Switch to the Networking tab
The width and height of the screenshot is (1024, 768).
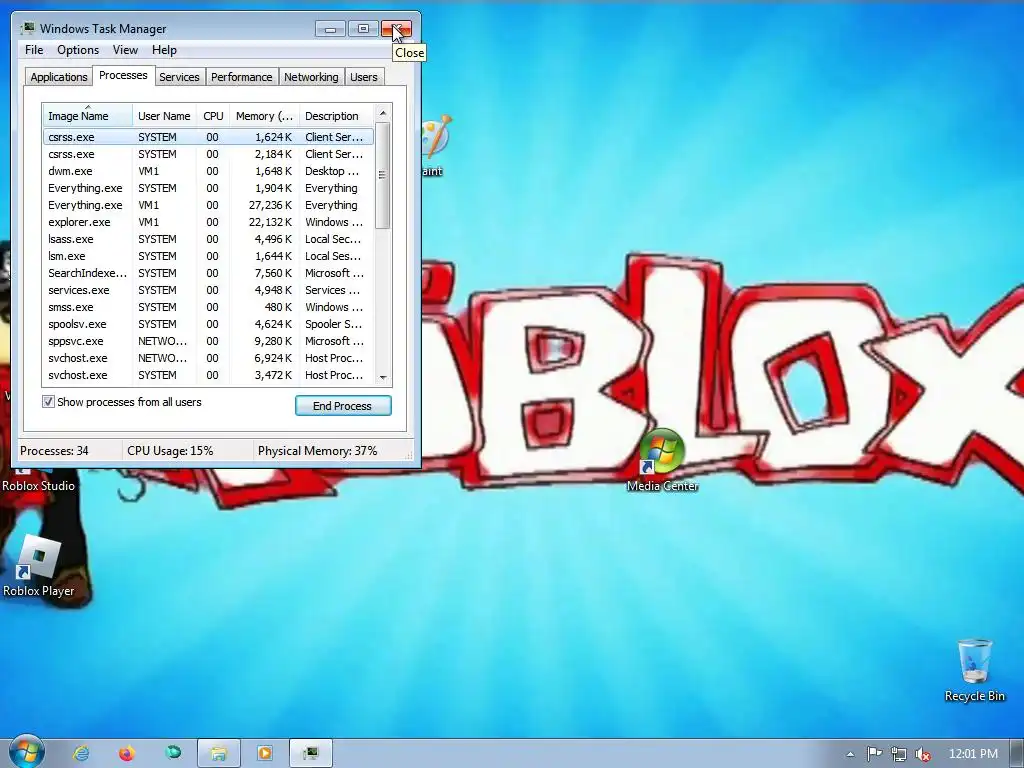[x=311, y=77]
